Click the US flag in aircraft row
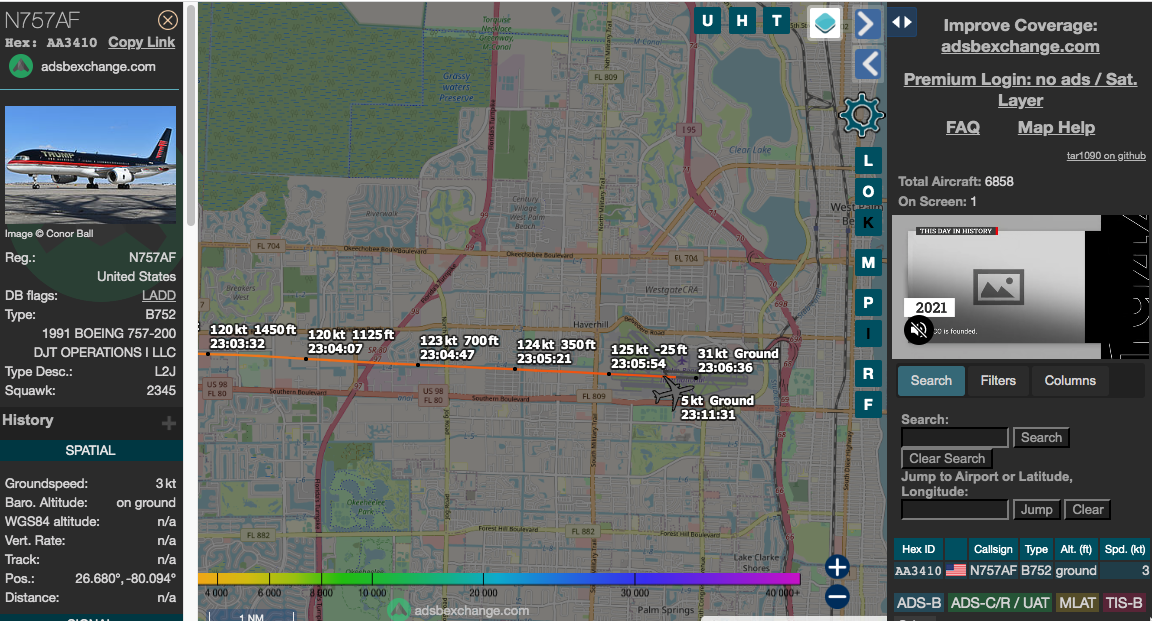1152x621 pixels. [956, 570]
